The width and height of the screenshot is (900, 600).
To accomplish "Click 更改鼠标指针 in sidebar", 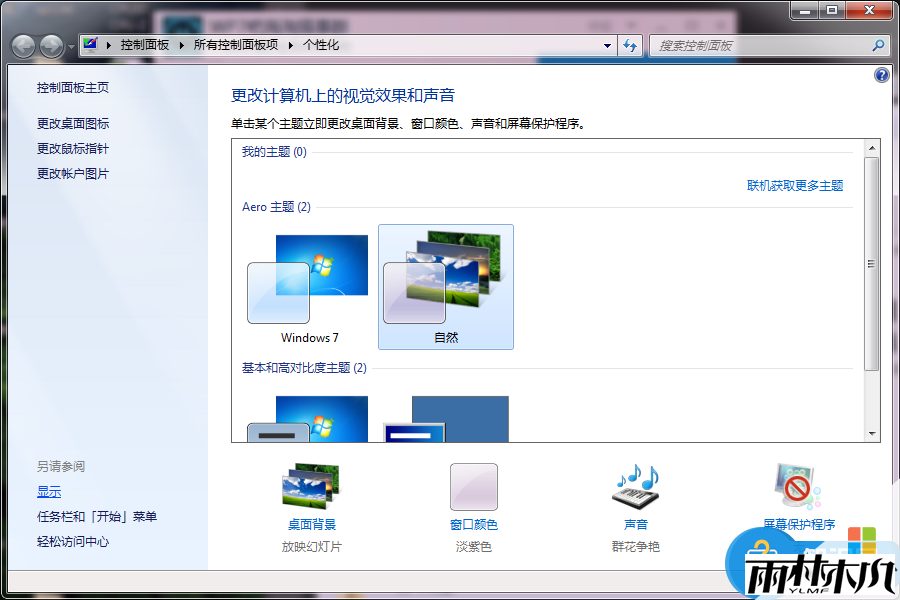I will click(x=73, y=149).
